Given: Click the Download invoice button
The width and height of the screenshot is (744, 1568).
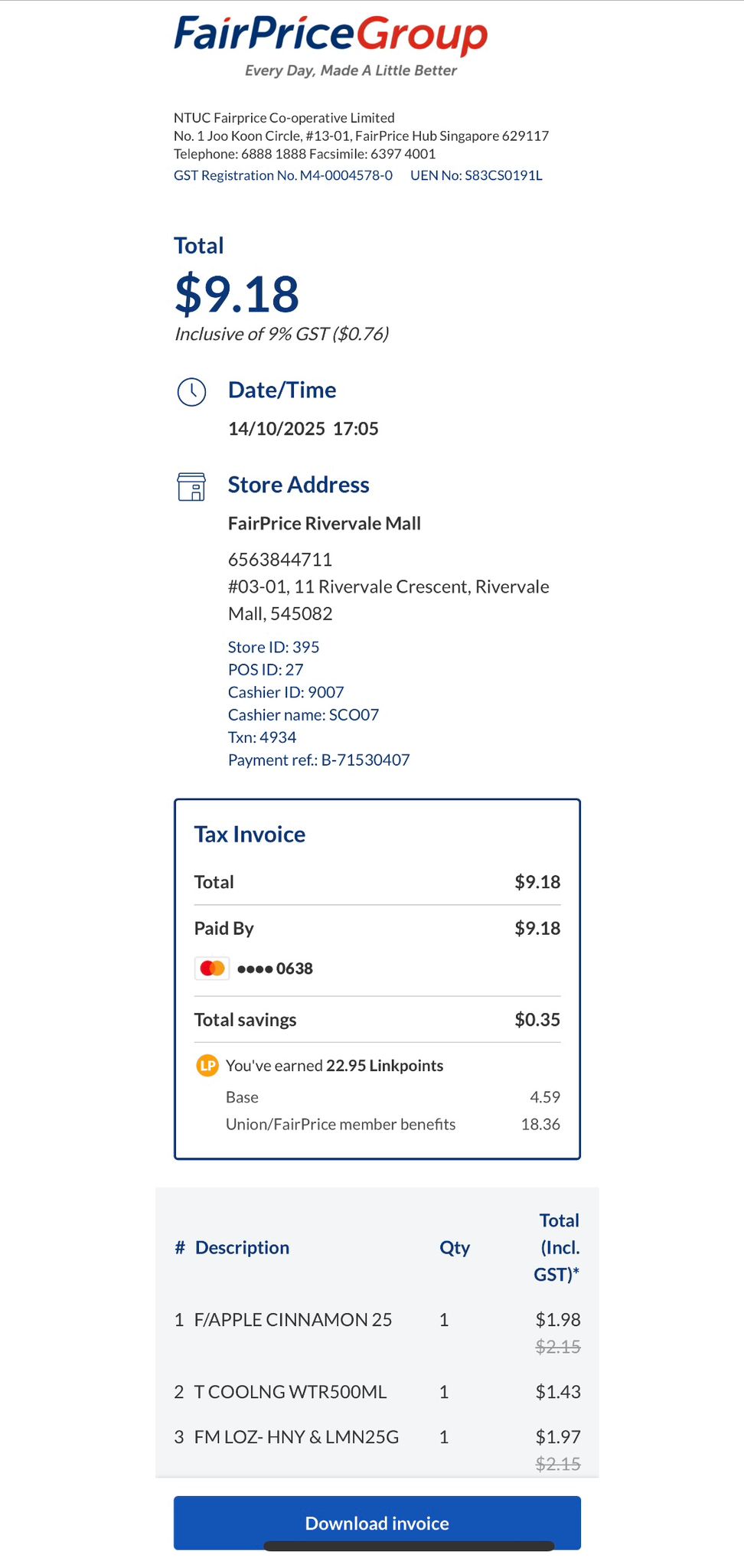Looking at the screenshot, I should tap(377, 1522).
